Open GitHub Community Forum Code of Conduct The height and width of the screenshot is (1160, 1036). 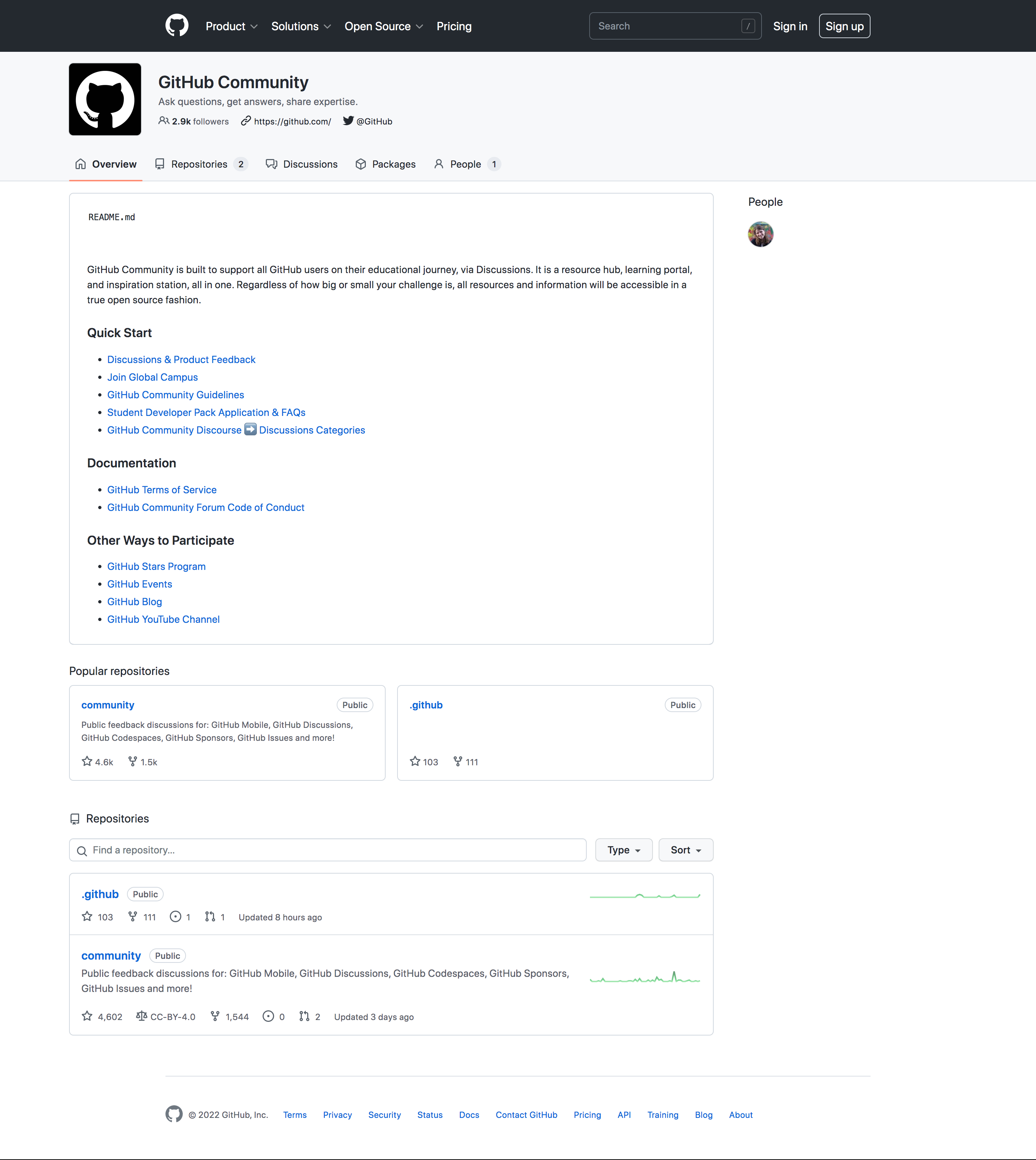(206, 507)
